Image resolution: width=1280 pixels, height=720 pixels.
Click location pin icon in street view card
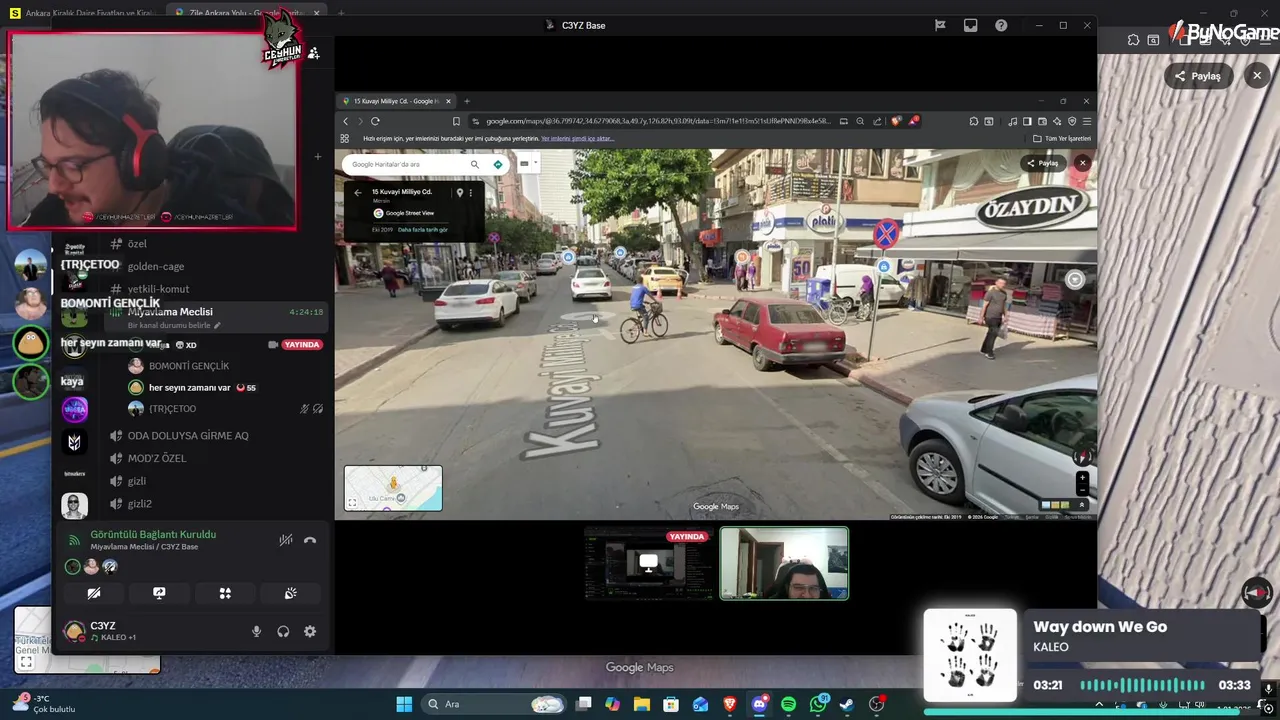[x=460, y=192]
